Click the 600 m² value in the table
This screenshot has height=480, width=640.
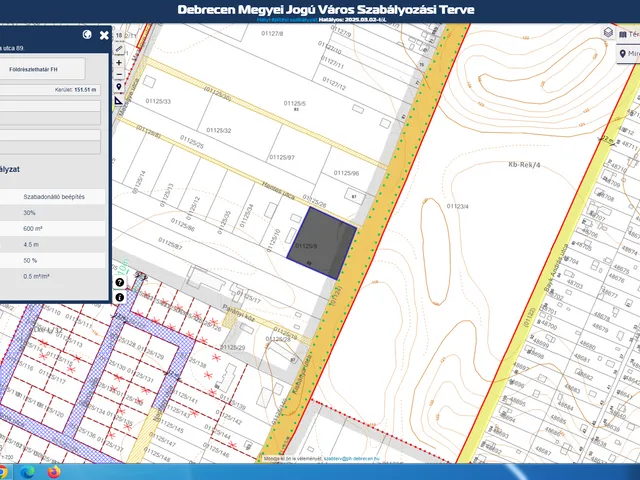tap(32, 229)
